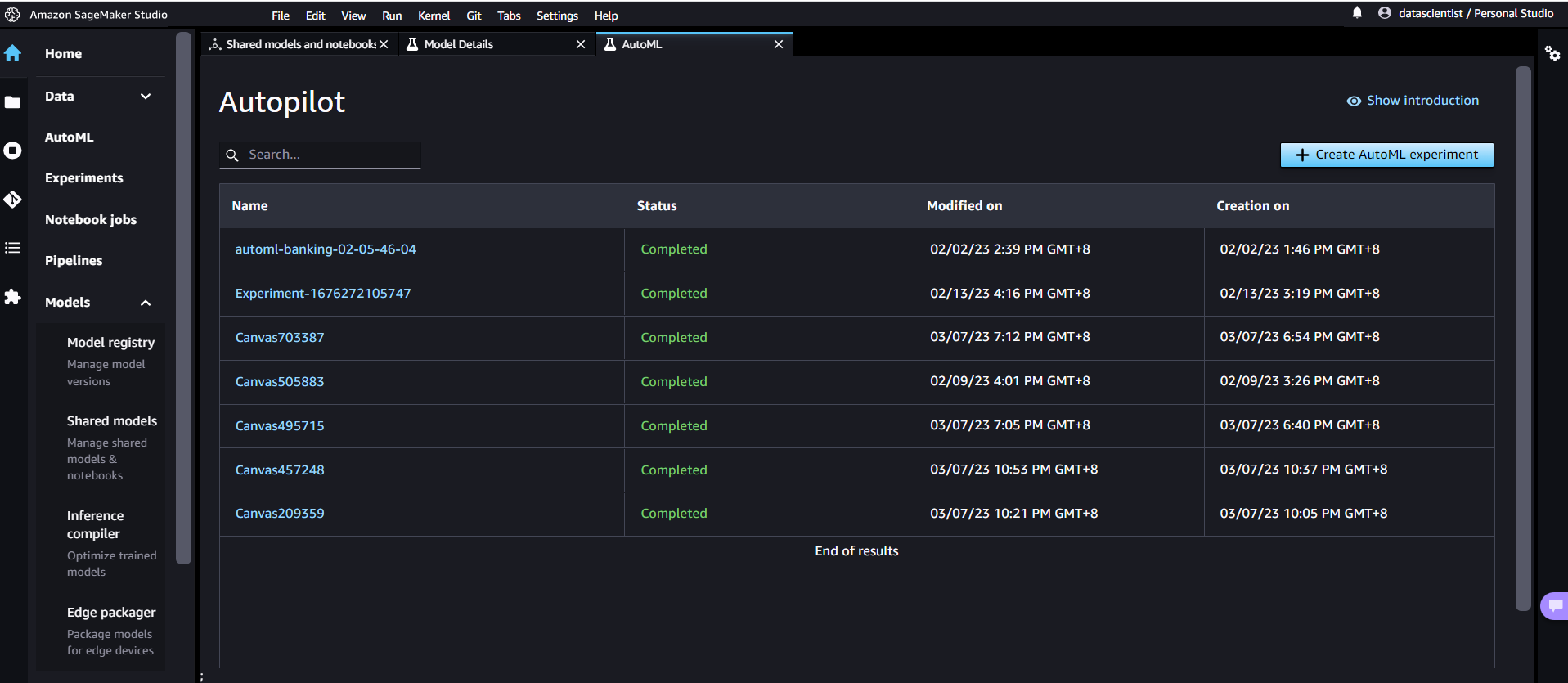Go to Home in sidebar

(63, 54)
